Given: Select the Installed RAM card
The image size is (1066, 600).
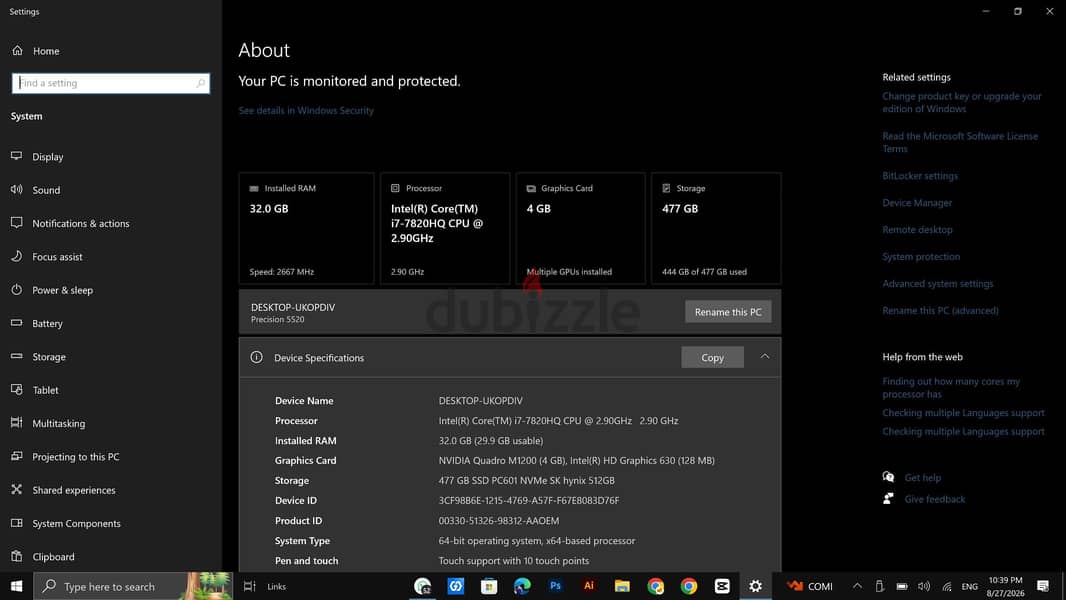Looking at the screenshot, I should [307, 228].
